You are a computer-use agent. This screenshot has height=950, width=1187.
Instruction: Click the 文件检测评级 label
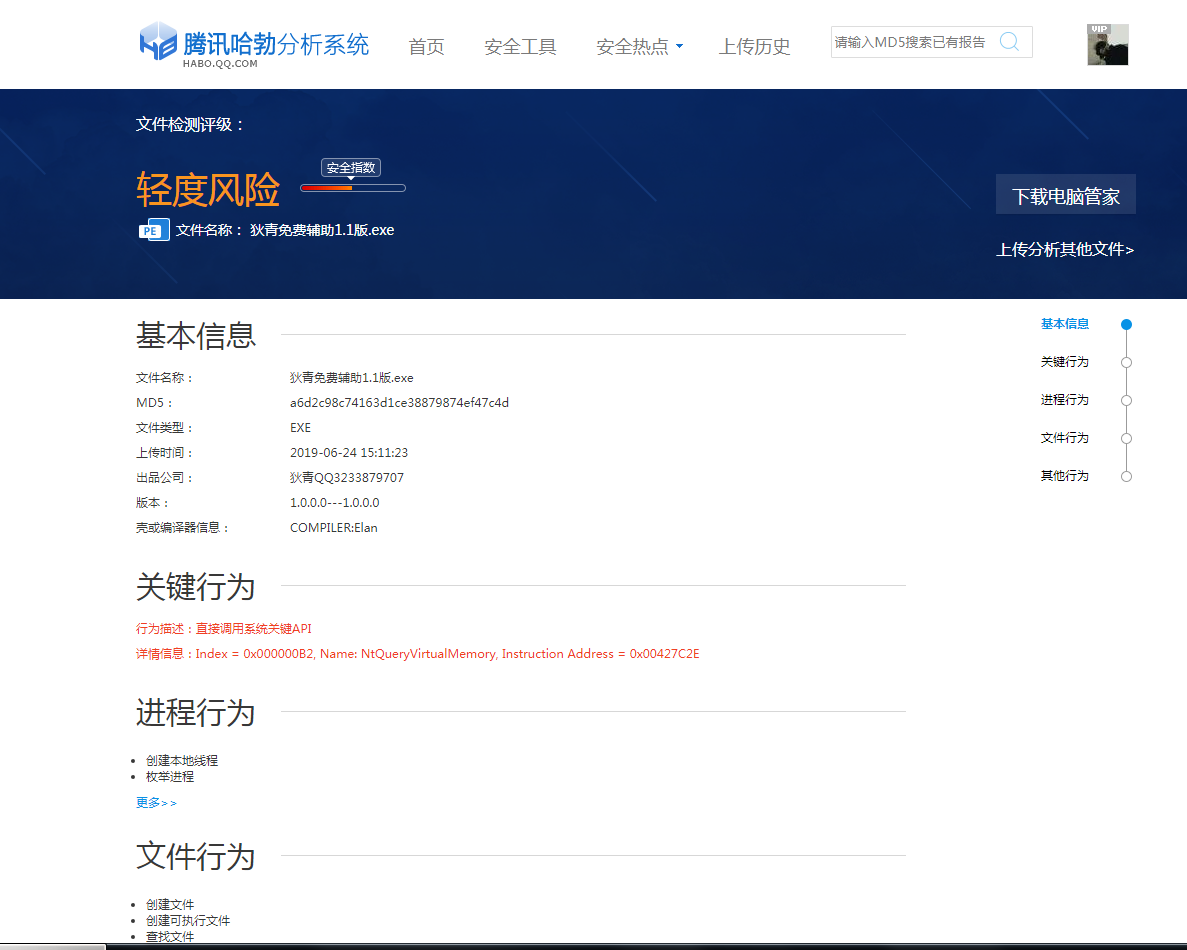(x=189, y=124)
